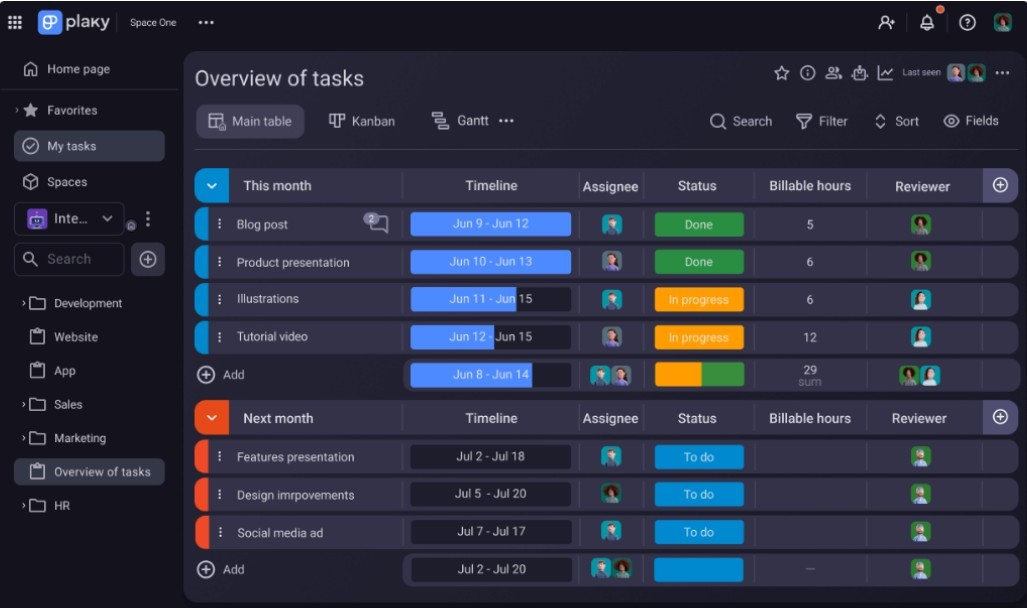Image resolution: width=1027 pixels, height=608 pixels.
Task: Open board members via people icon
Action: 832,73
